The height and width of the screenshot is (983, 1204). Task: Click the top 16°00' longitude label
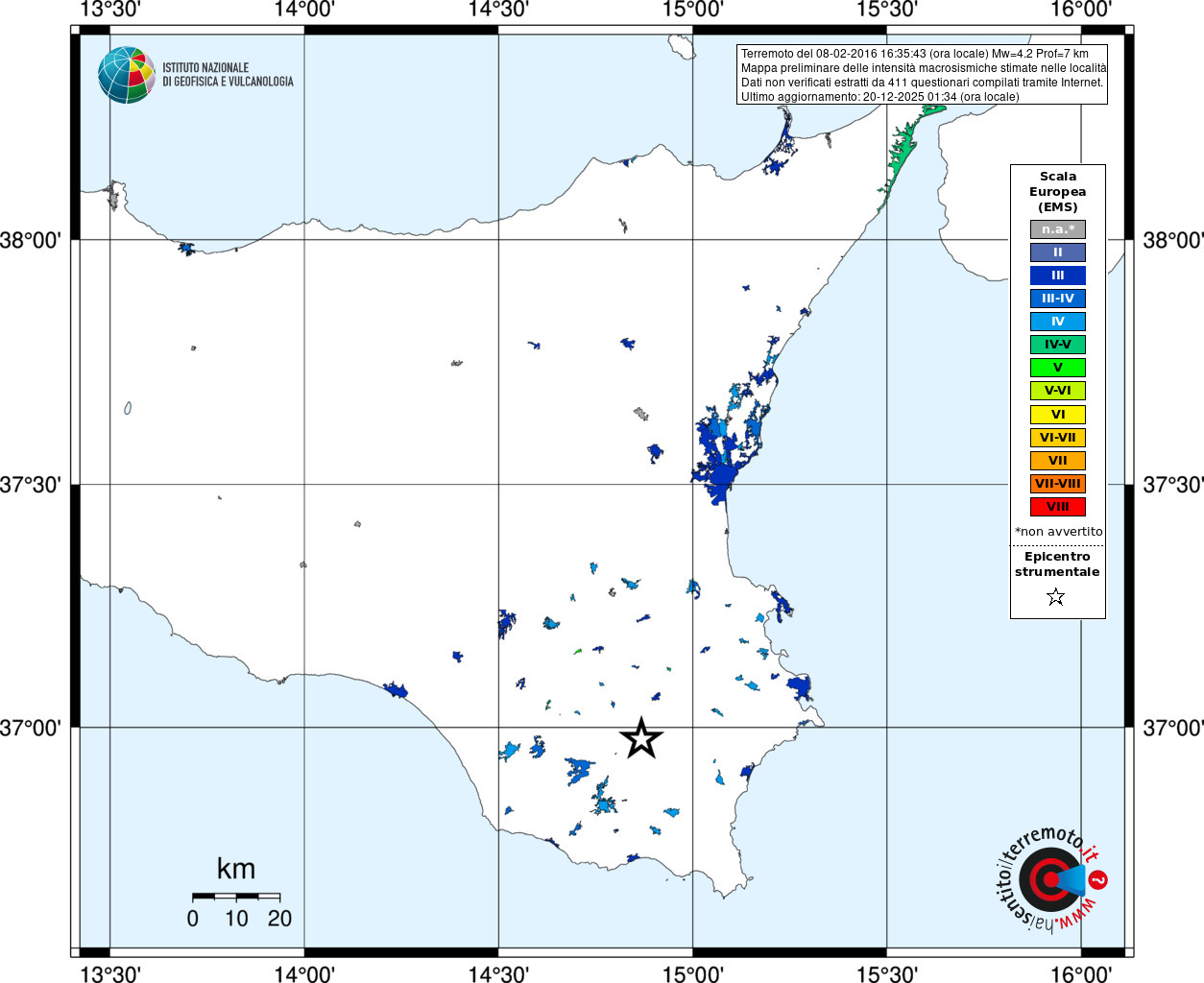(1081, 10)
